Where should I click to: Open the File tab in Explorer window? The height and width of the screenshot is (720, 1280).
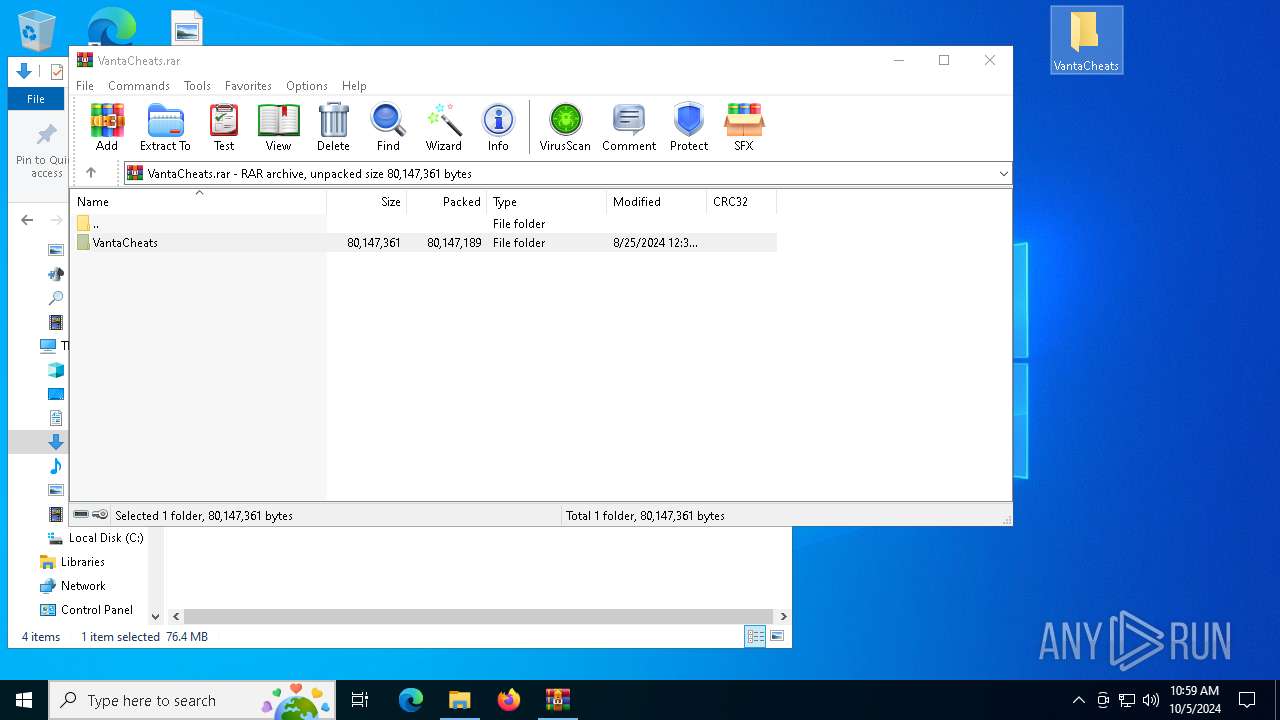[x=36, y=99]
